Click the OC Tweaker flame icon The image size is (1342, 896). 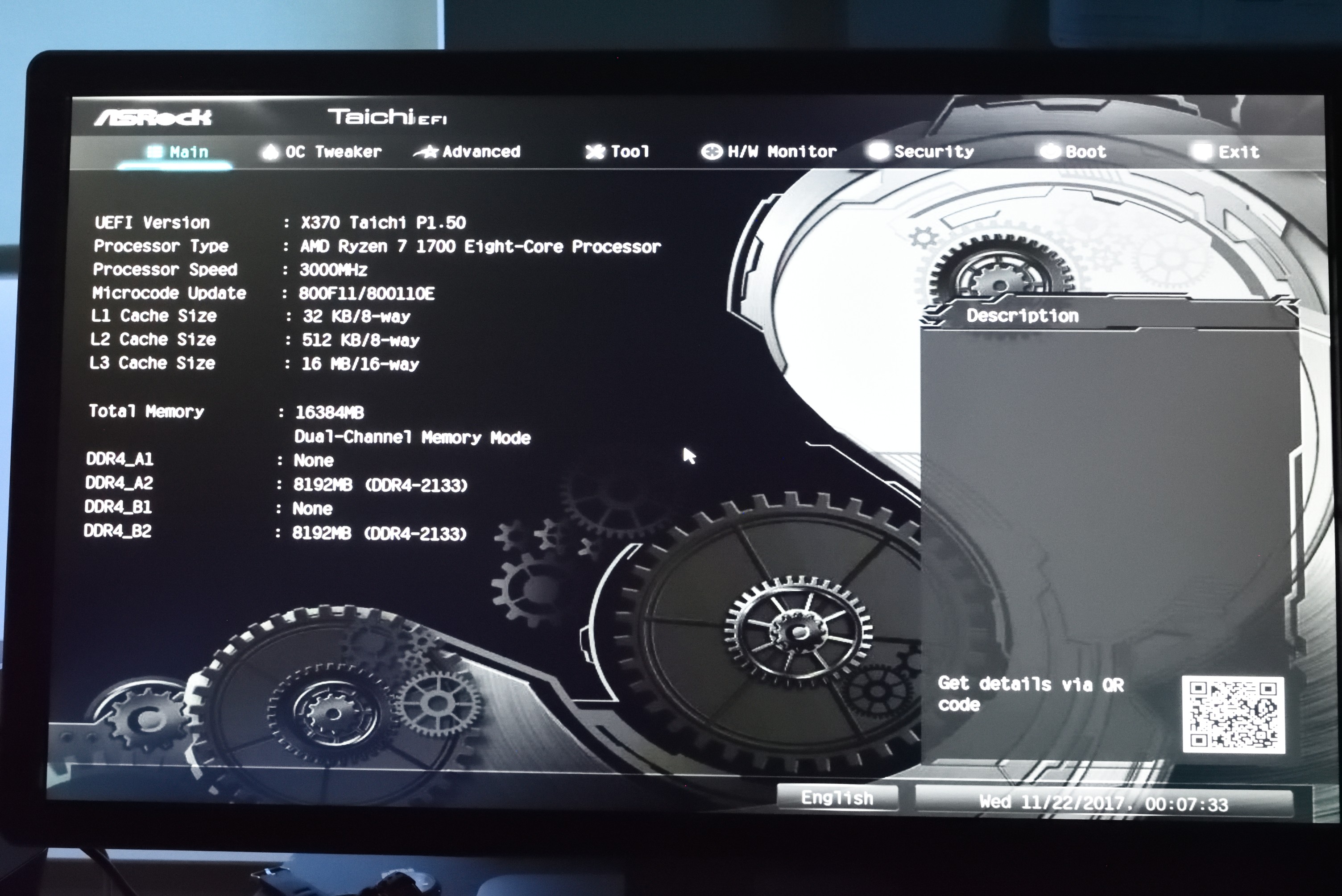pyautogui.click(x=270, y=151)
